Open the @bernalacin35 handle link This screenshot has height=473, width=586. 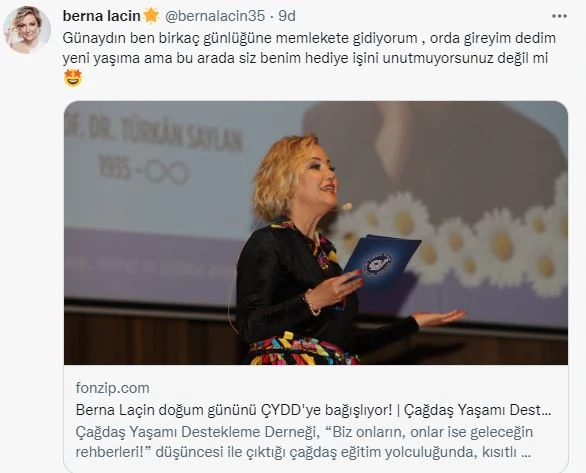click(x=215, y=16)
